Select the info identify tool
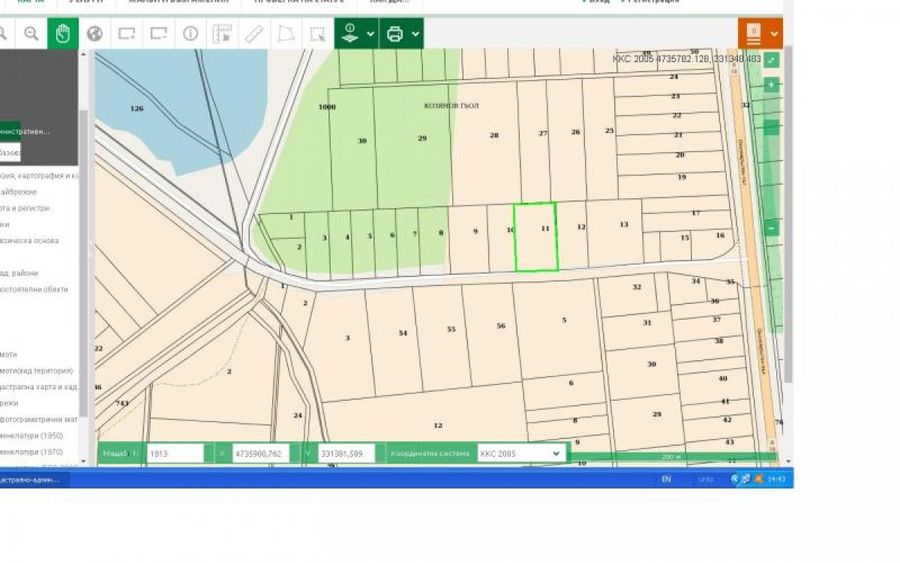 (190, 34)
